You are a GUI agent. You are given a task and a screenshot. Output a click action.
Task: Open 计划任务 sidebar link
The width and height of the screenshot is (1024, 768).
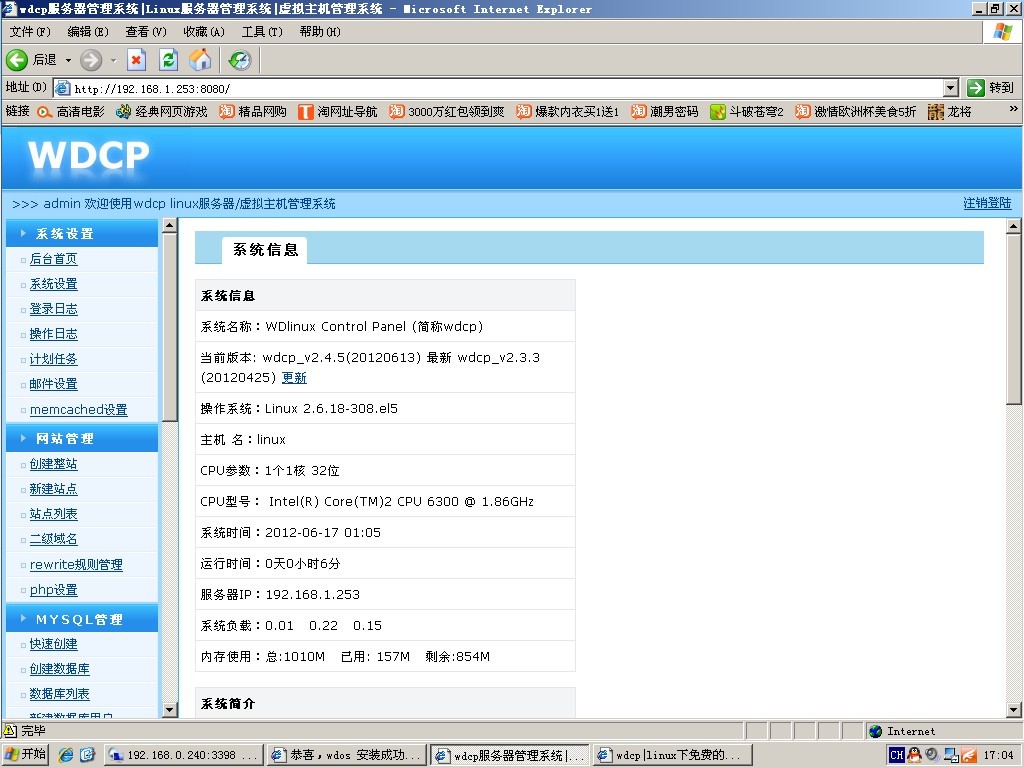tap(54, 359)
